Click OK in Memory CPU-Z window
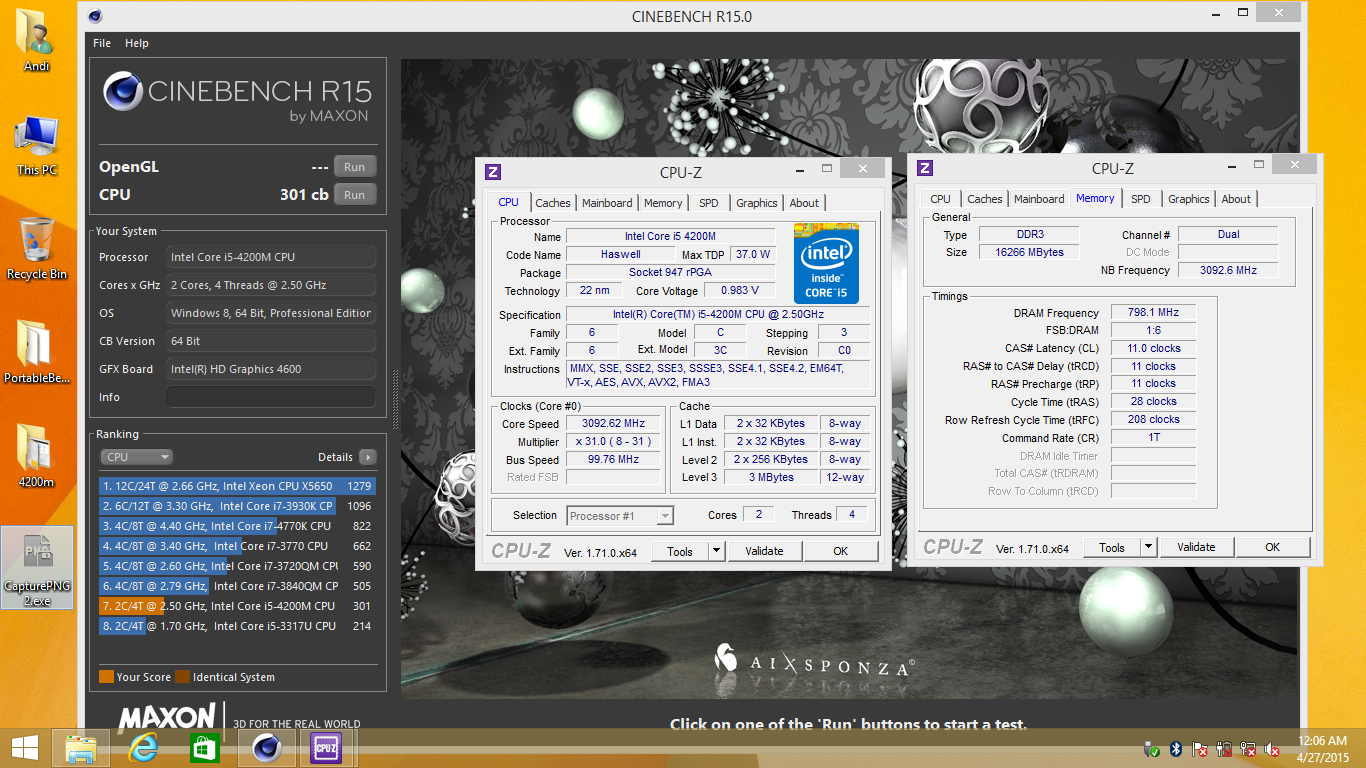 click(1273, 547)
